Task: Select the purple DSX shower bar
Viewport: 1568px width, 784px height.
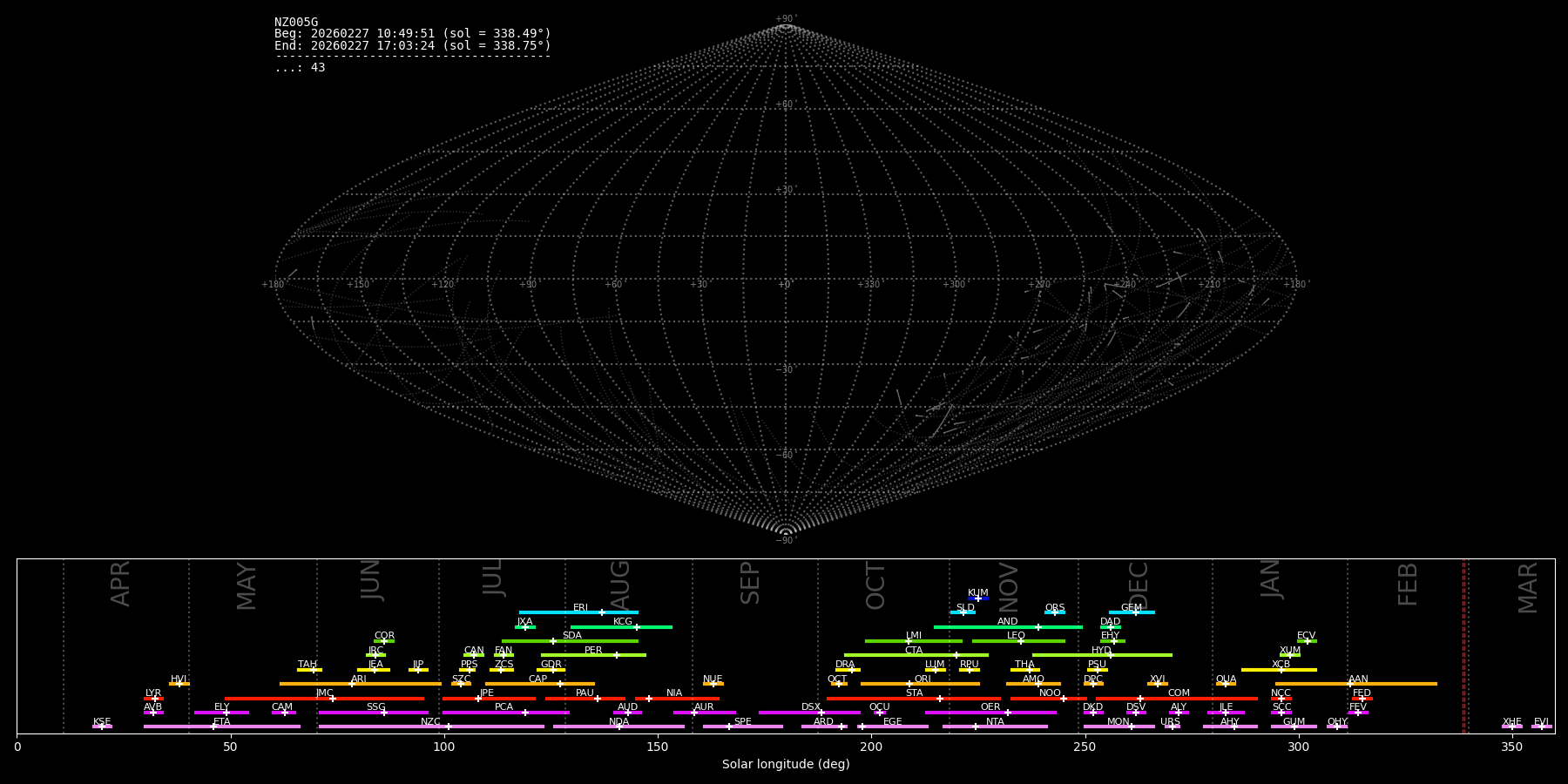Action: click(x=809, y=713)
